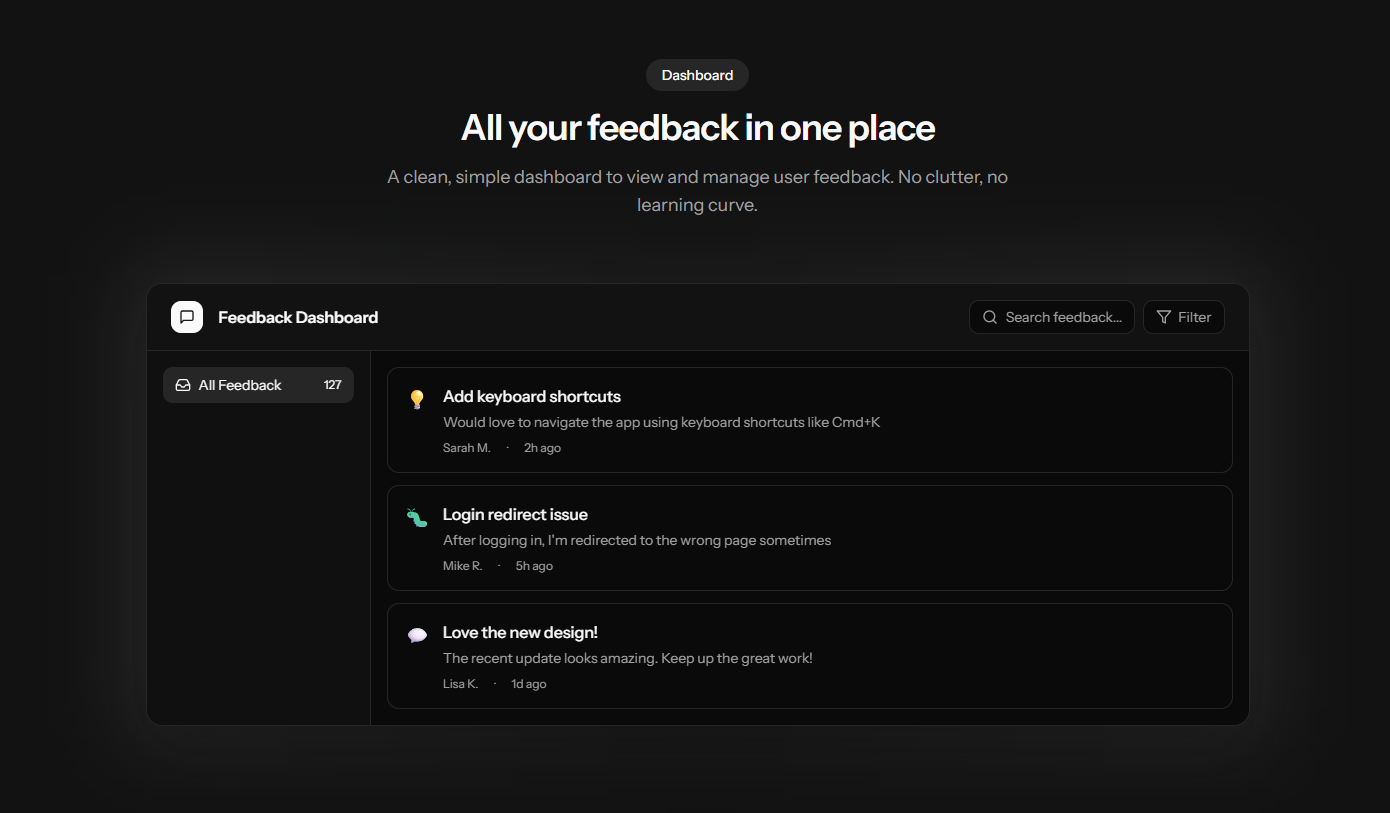Click the Dashboard pill badge
This screenshot has height=813, width=1390.
point(697,75)
